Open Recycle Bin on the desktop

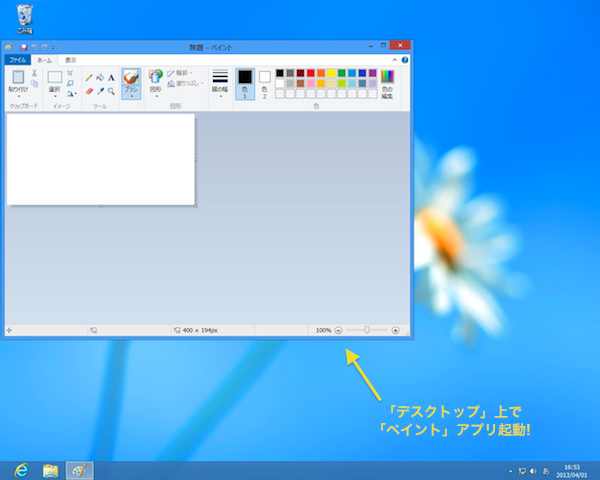pyautogui.click(x=24, y=19)
